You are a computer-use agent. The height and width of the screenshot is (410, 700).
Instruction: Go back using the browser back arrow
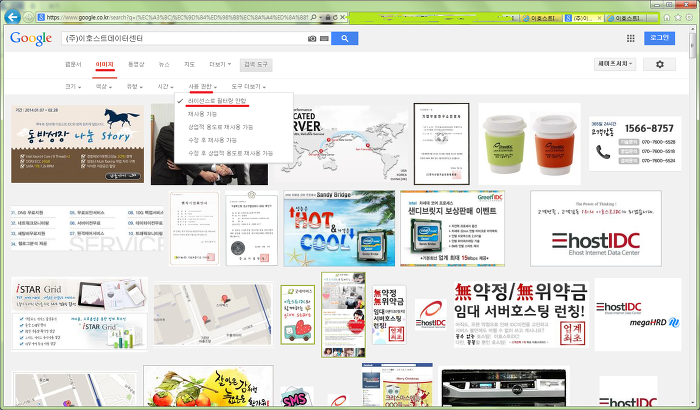coord(12,17)
